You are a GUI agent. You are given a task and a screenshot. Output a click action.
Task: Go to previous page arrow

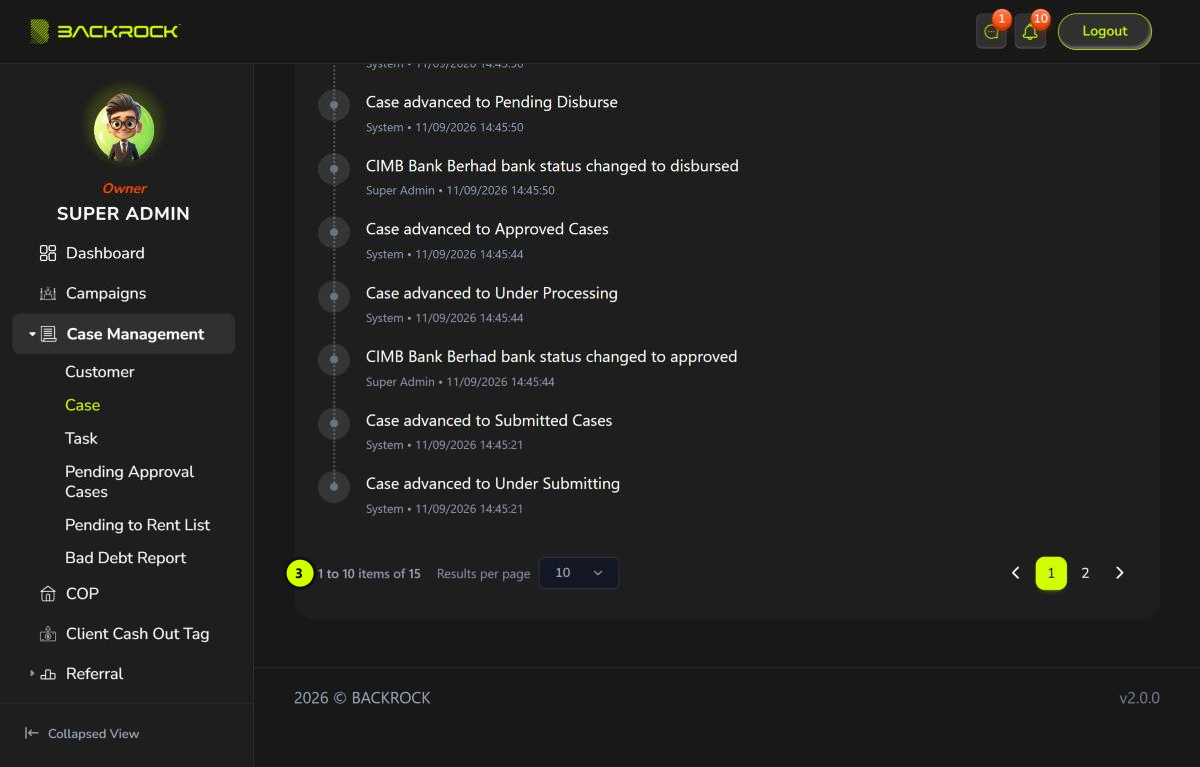[x=1016, y=573]
